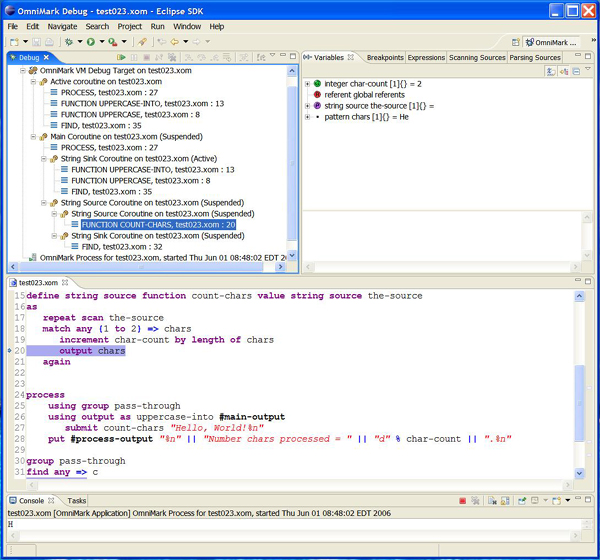Click the Search flashlight toolbar icon
Image resolution: width=600 pixels, height=560 pixels.
(142, 42)
